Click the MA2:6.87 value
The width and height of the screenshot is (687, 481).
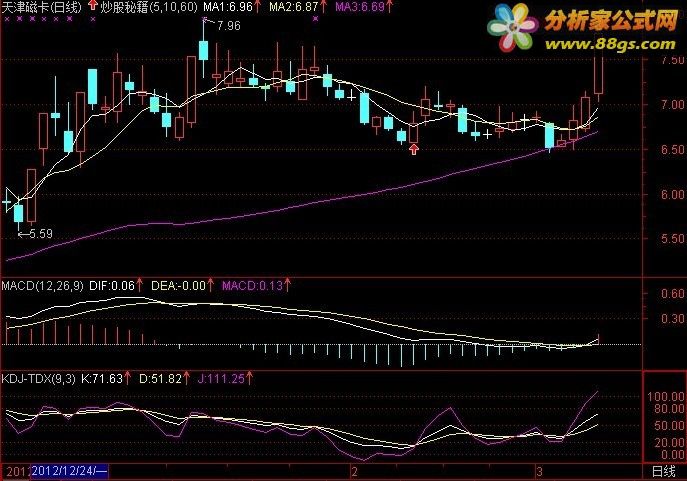[x=293, y=7]
